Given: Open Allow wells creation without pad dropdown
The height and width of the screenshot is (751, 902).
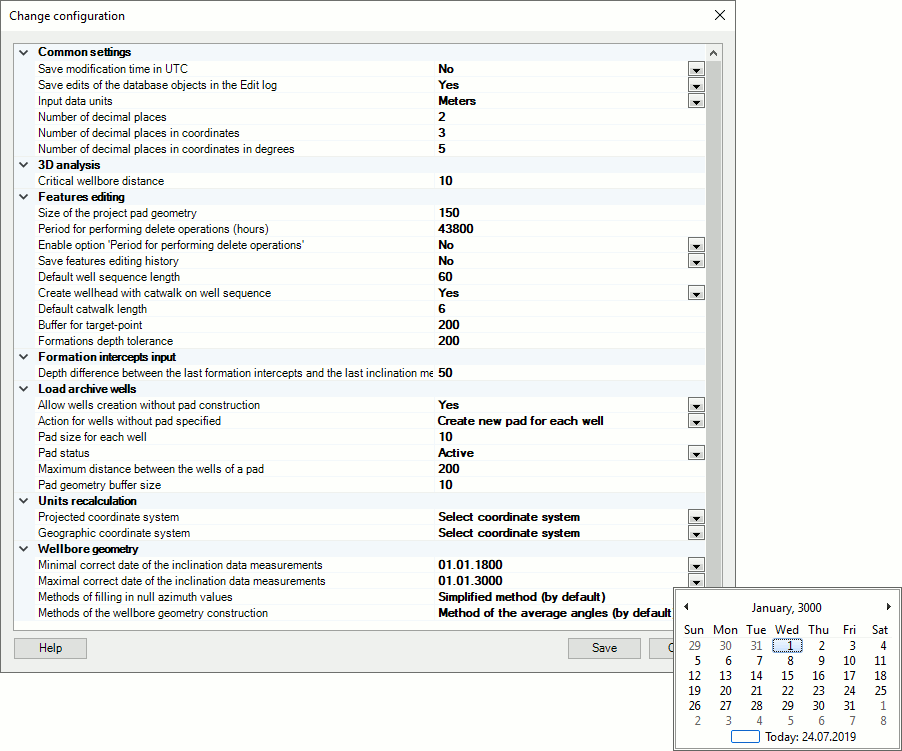Looking at the screenshot, I should click(696, 405).
